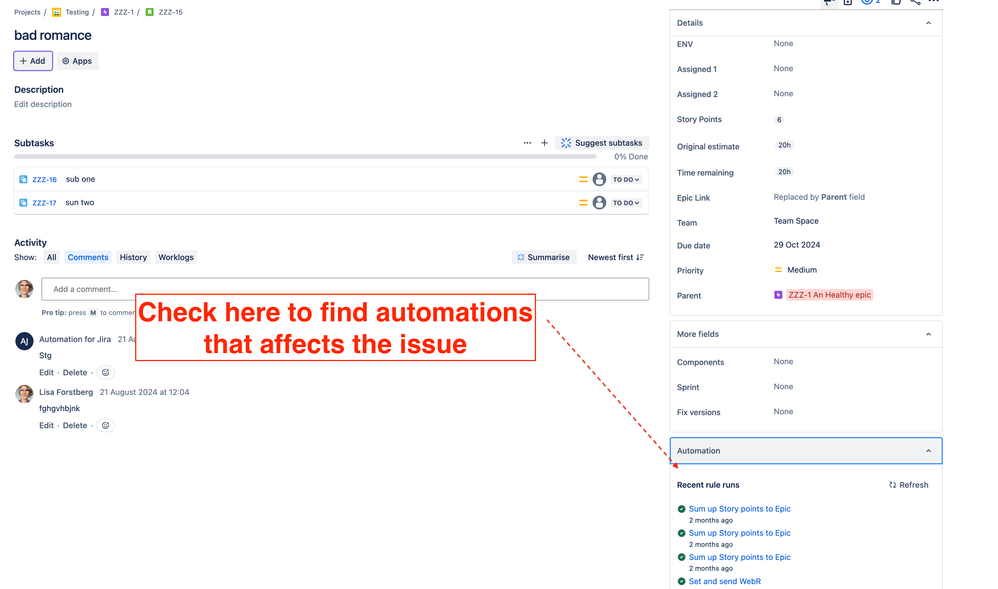The image size is (998, 589).
Task: Delete the Stg comment
Action: tap(75, 373)
